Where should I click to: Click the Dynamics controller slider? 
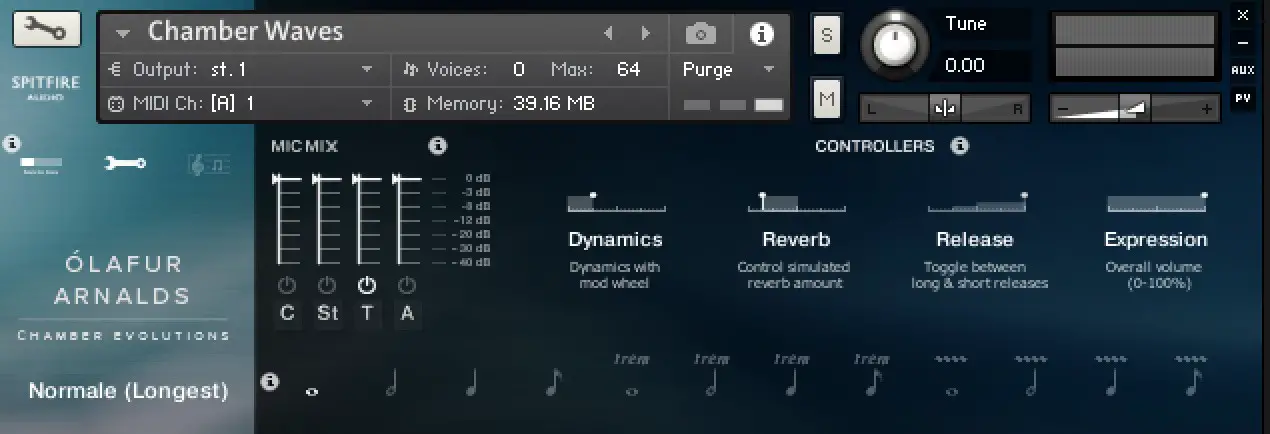(x=616, y=203)
